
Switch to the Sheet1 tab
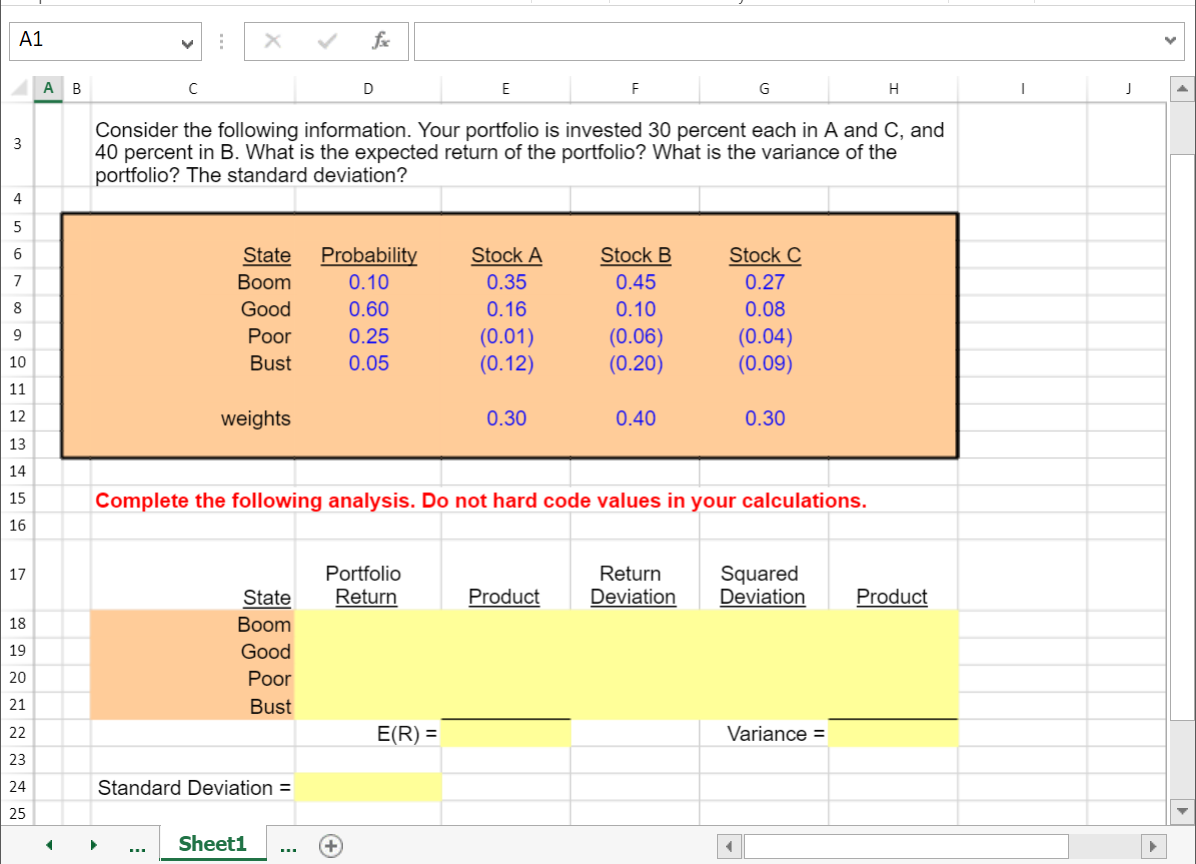tap(213, 843)
